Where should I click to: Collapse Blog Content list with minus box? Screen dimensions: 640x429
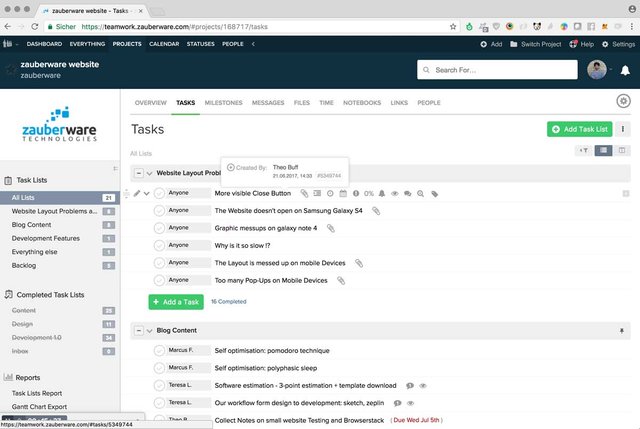[139, 331]
